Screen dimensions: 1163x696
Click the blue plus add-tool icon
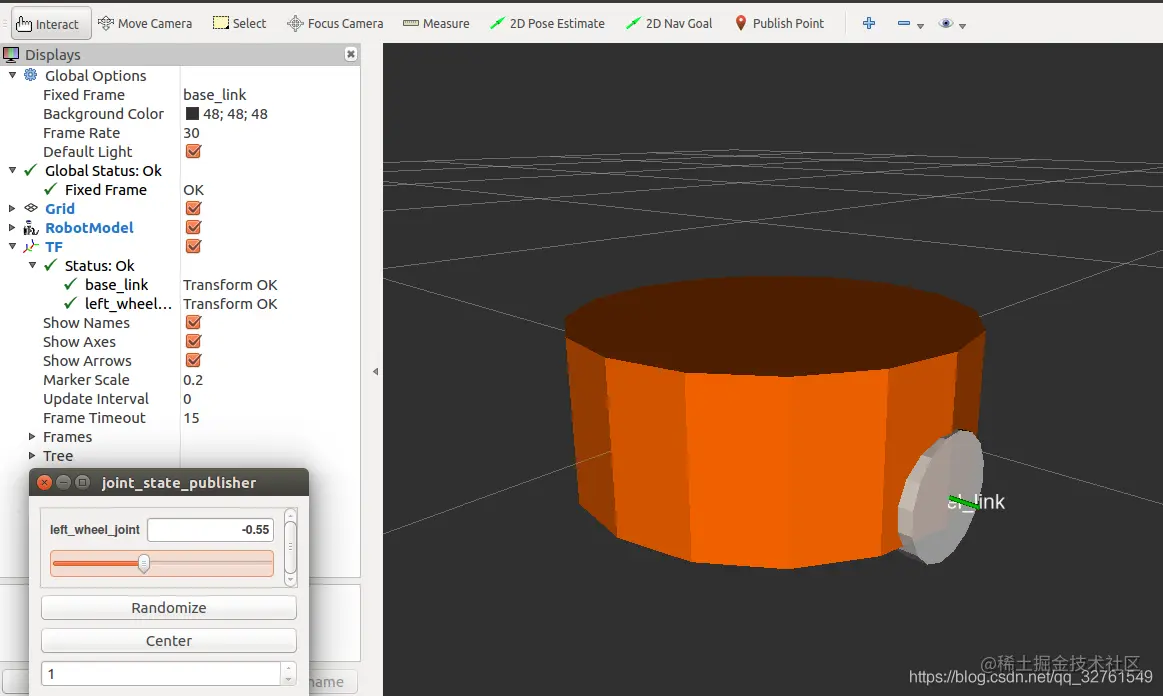click(x=869, y=24)
